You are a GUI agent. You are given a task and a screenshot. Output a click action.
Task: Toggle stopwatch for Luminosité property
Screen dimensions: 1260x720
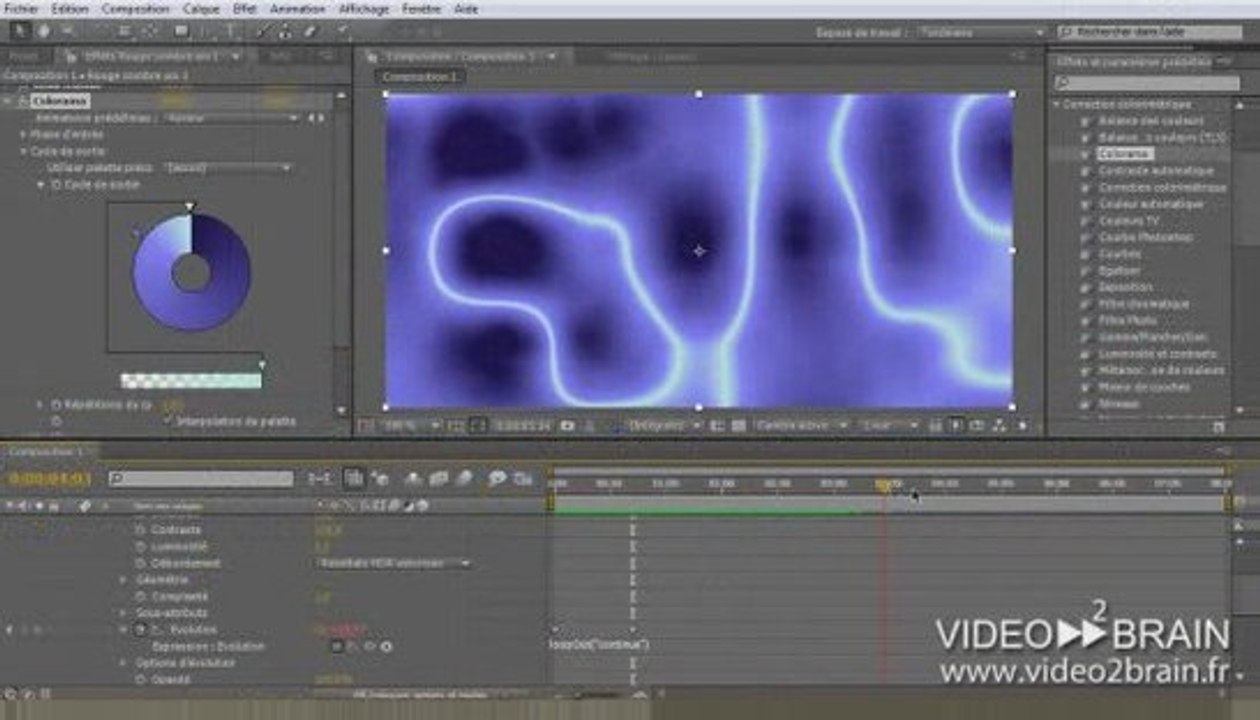(x=140, y=547)
